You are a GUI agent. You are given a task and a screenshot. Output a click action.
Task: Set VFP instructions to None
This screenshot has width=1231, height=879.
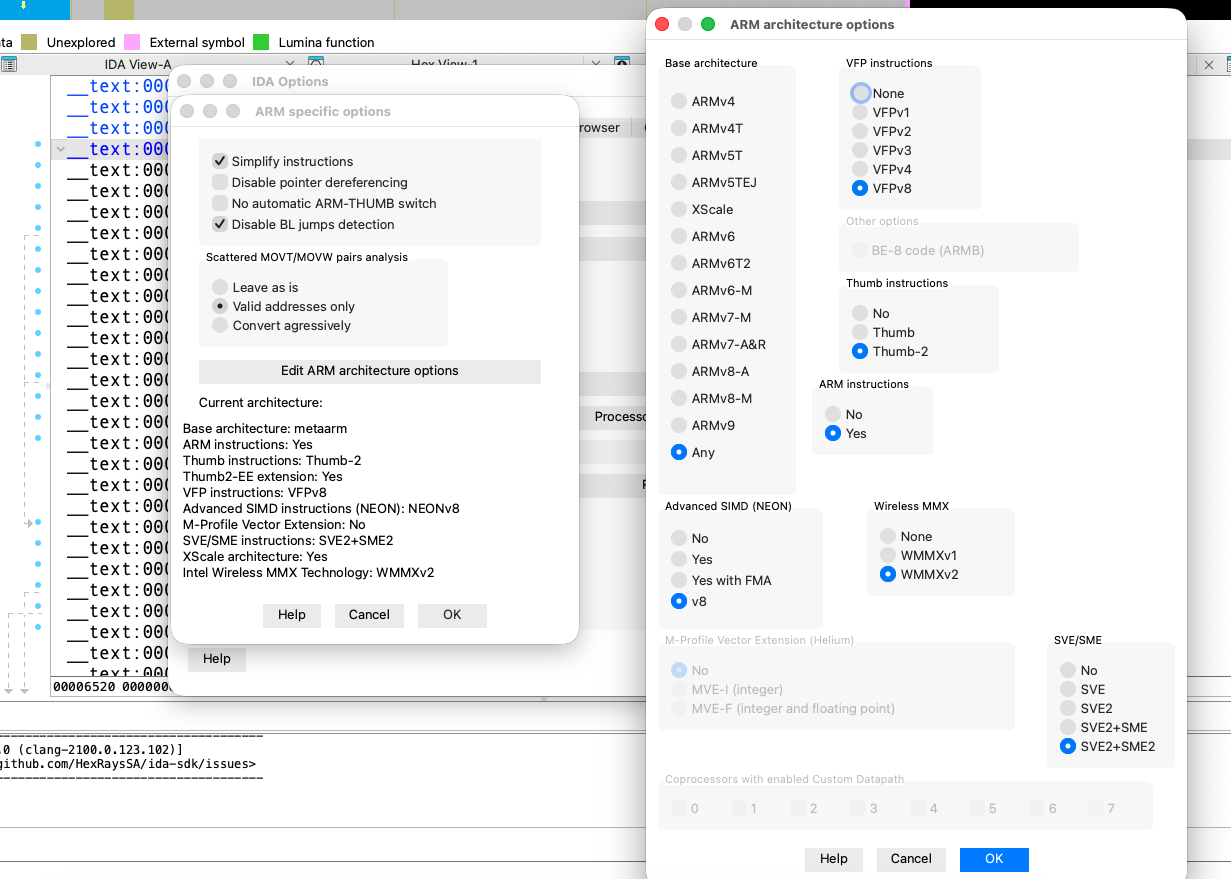(x=860, y=93)
